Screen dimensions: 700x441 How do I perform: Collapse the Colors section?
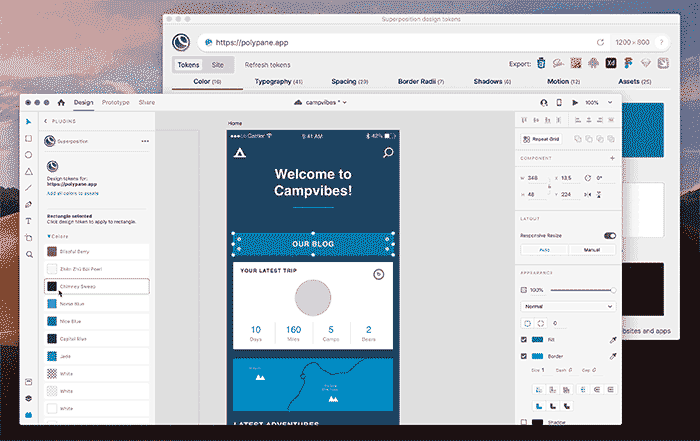click(x=49, y=236)
